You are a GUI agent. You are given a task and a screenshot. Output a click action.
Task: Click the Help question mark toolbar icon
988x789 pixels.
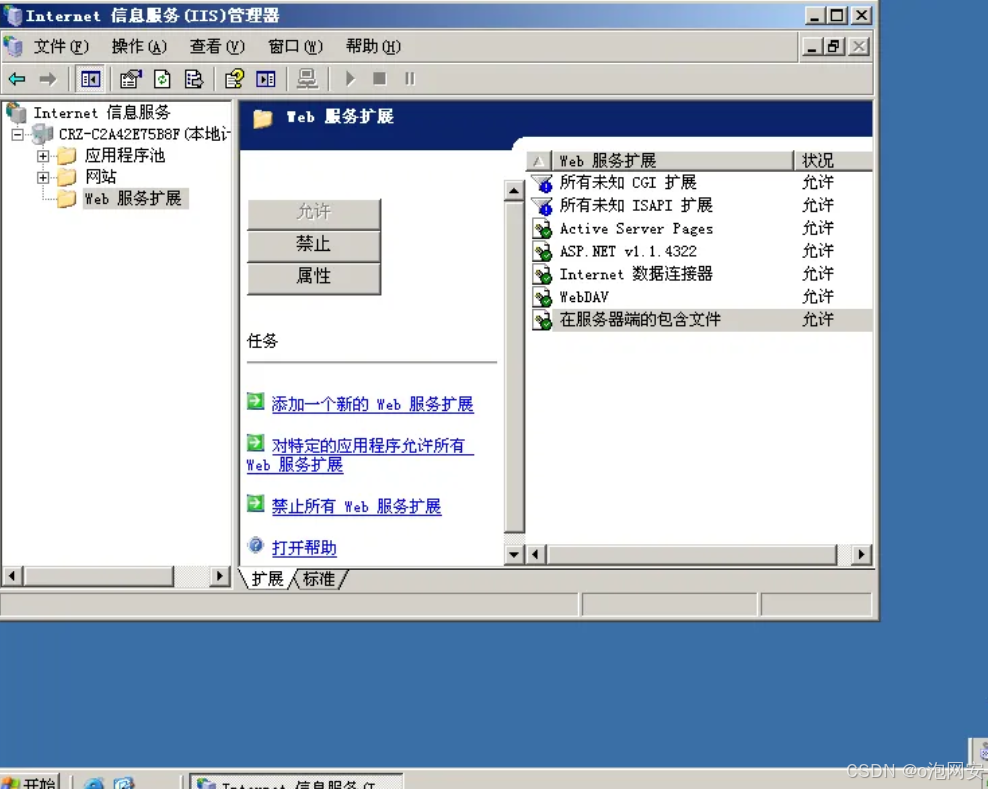234,79
